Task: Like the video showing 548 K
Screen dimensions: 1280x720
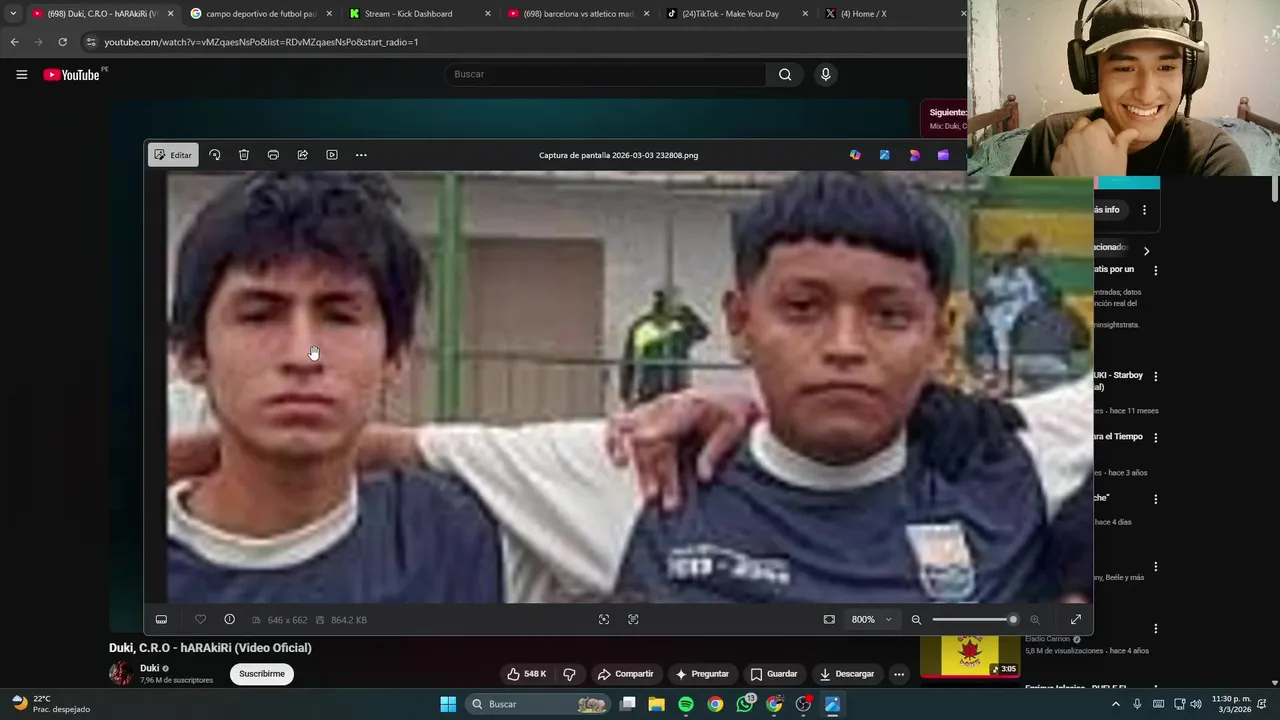Action: (x=526, y=674)
